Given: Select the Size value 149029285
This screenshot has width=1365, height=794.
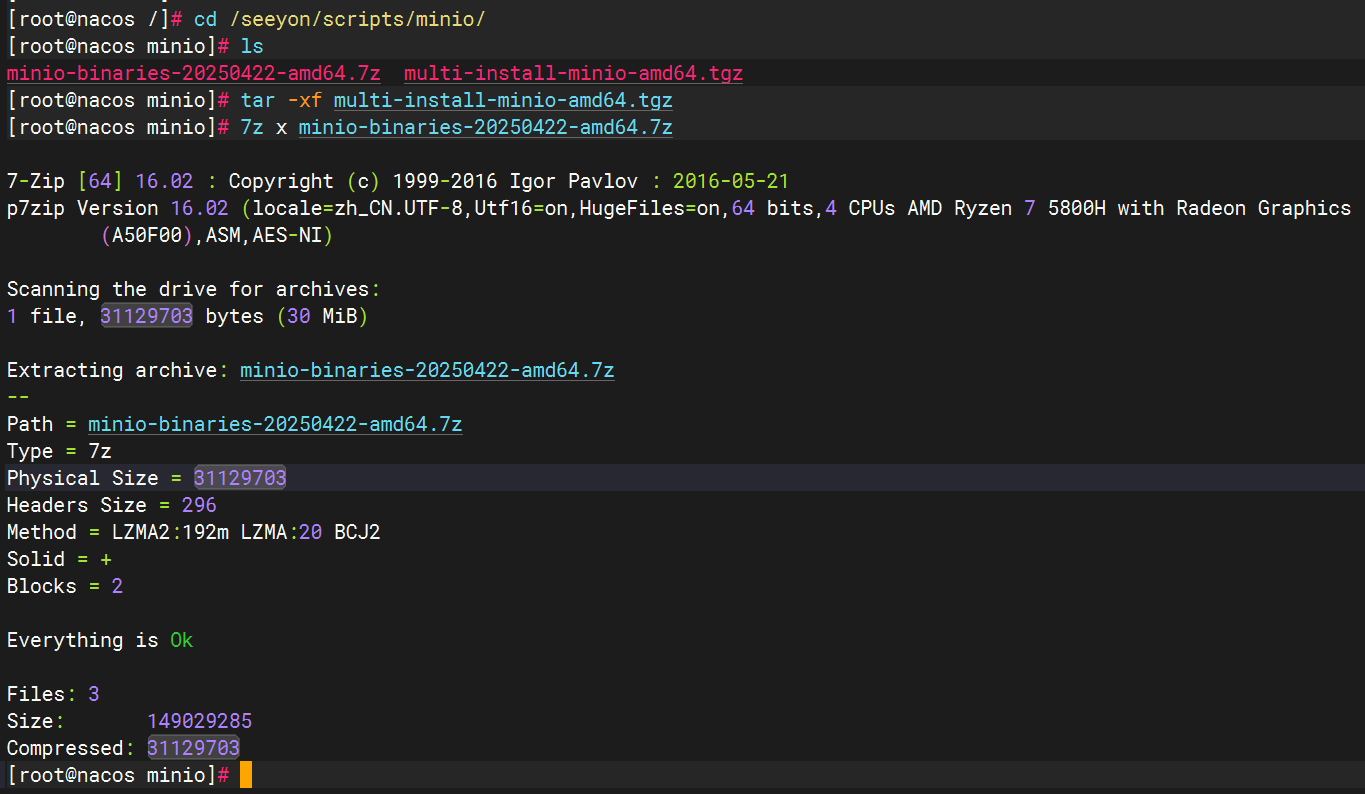Looking at the screenshot, I should 199,721.
